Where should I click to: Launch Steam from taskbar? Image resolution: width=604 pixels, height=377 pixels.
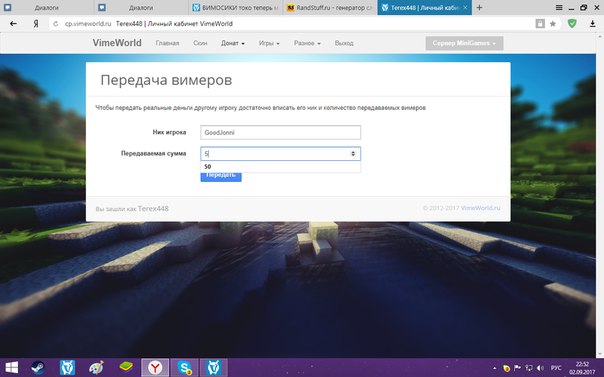[38, 367]
